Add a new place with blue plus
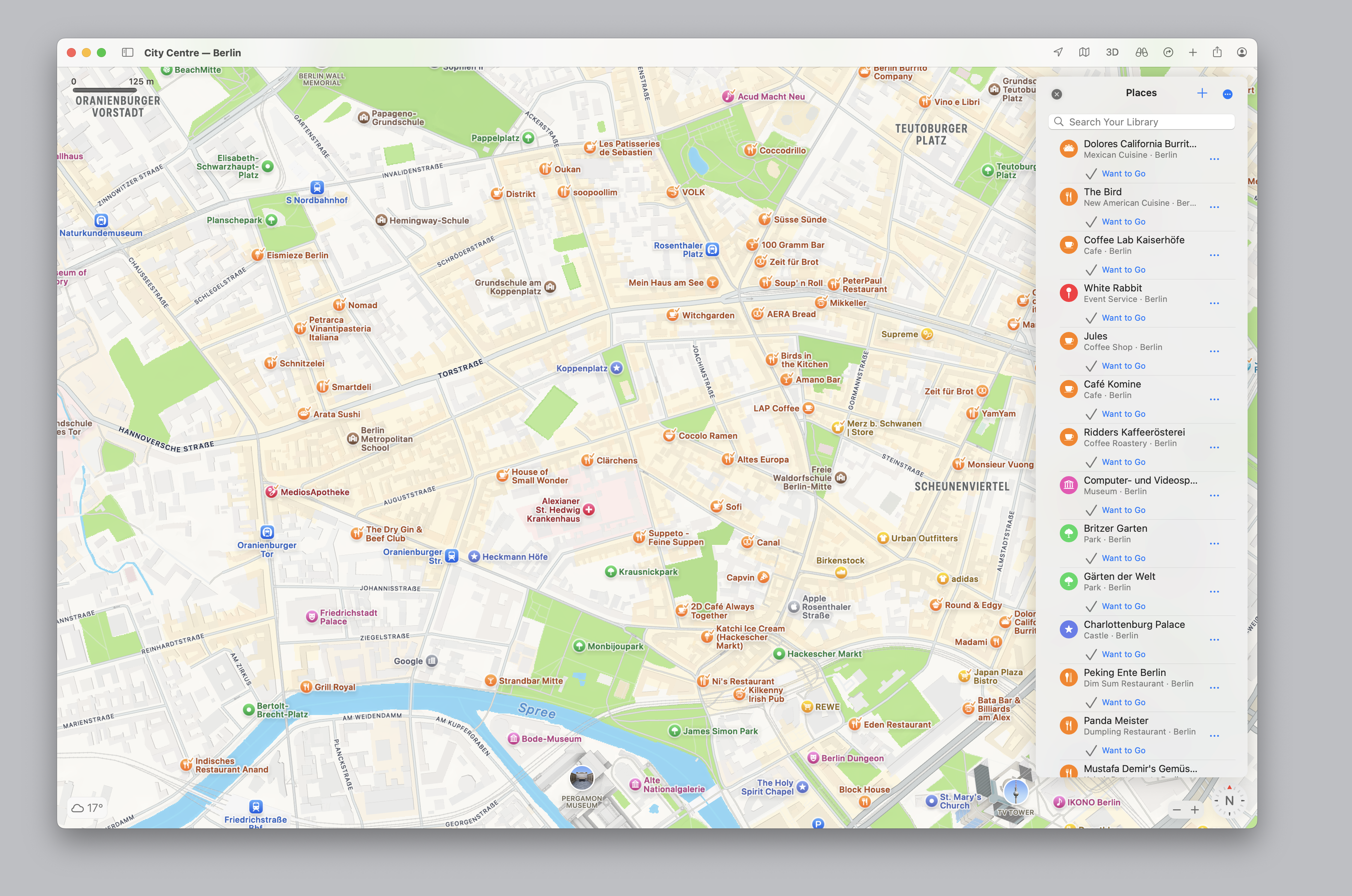This screenshot has width=1352, height=896. [x=1202, y=93]
